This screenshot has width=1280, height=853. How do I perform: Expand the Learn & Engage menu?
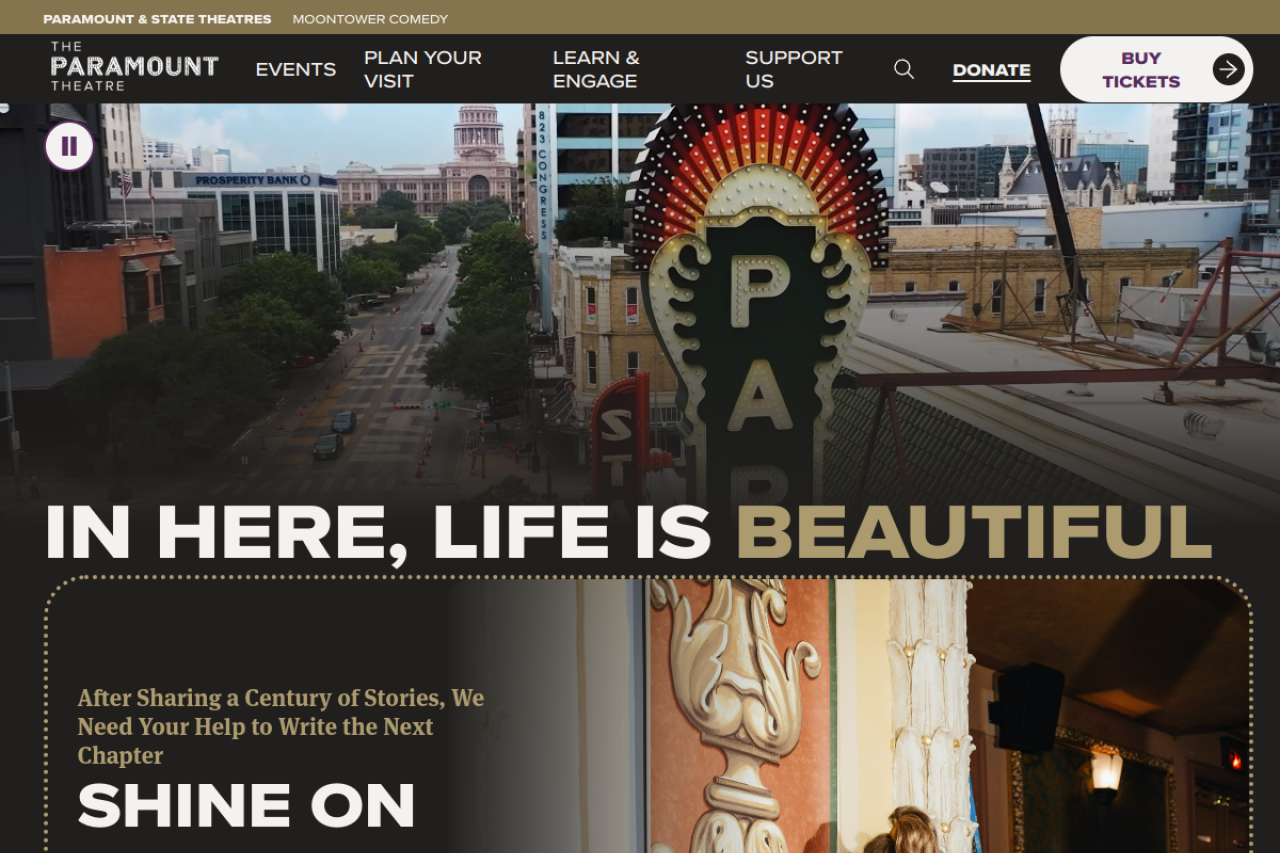[596, 70]
